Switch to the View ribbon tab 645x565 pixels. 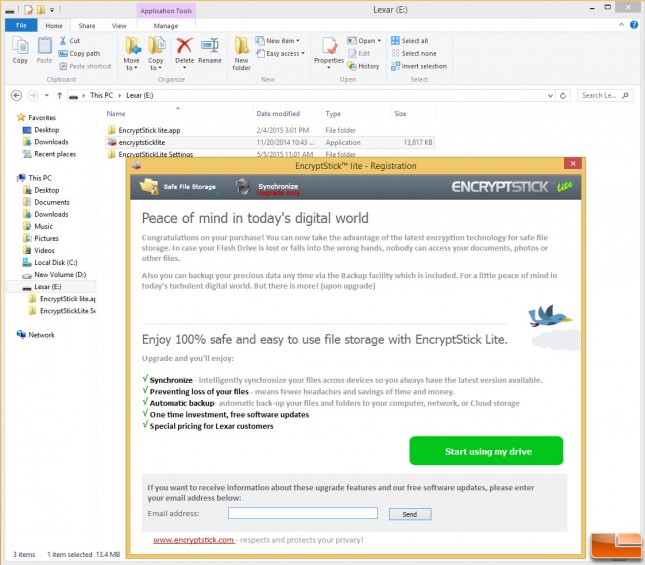click(119, 25)
